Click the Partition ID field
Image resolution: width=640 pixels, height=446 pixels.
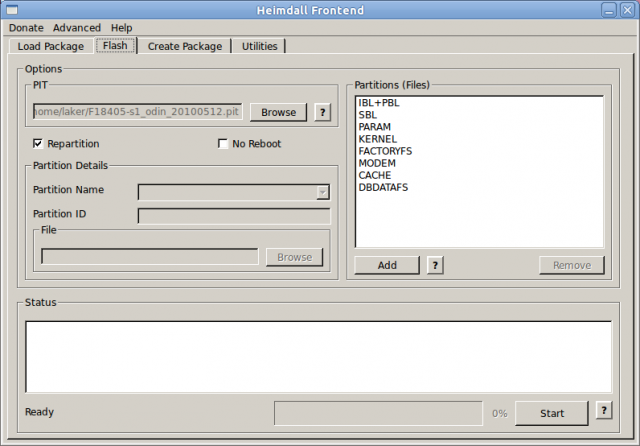click(x=234, y=216)
